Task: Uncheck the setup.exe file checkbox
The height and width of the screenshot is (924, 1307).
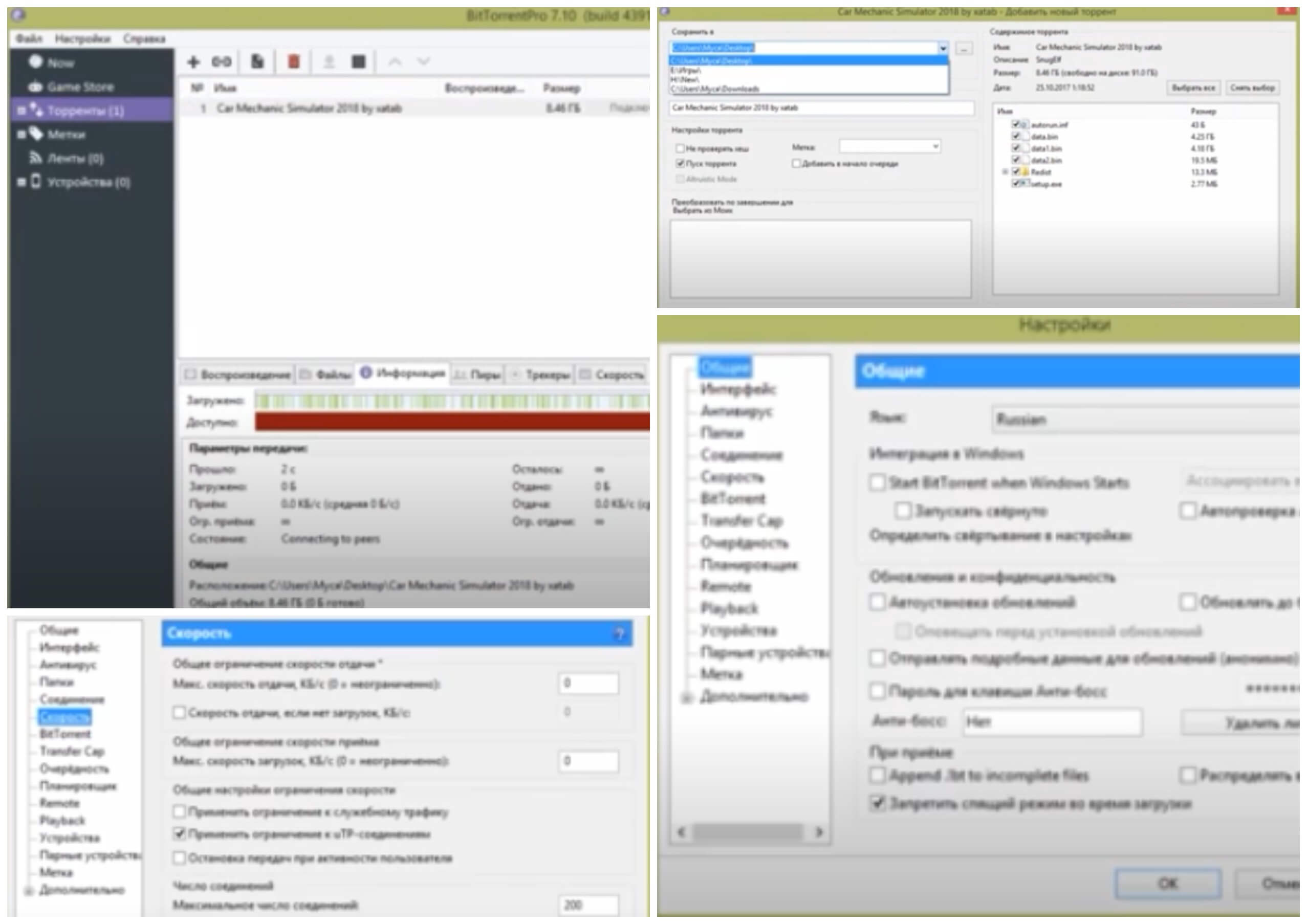Action: 1015,184
